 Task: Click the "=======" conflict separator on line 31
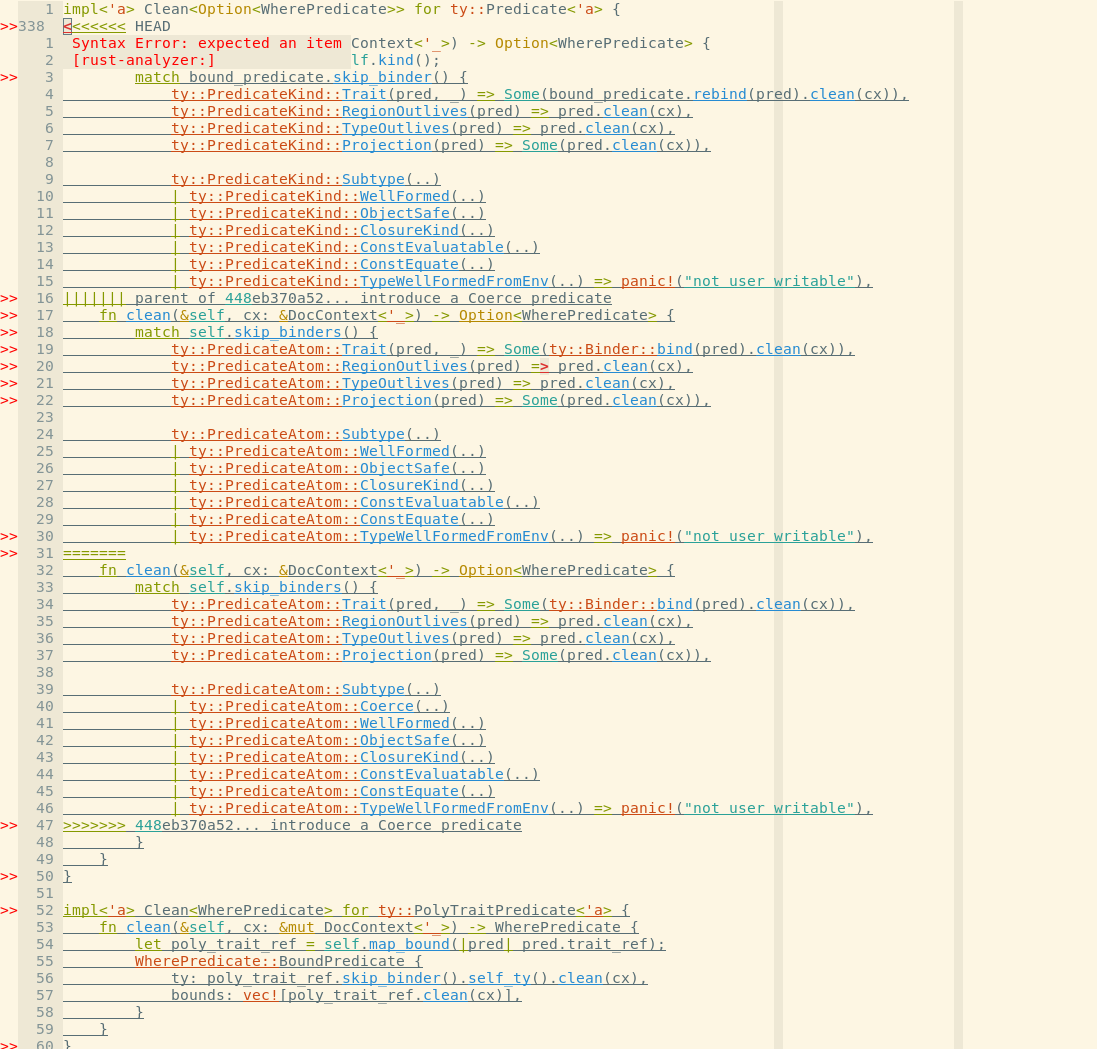[x=94, y=552]
